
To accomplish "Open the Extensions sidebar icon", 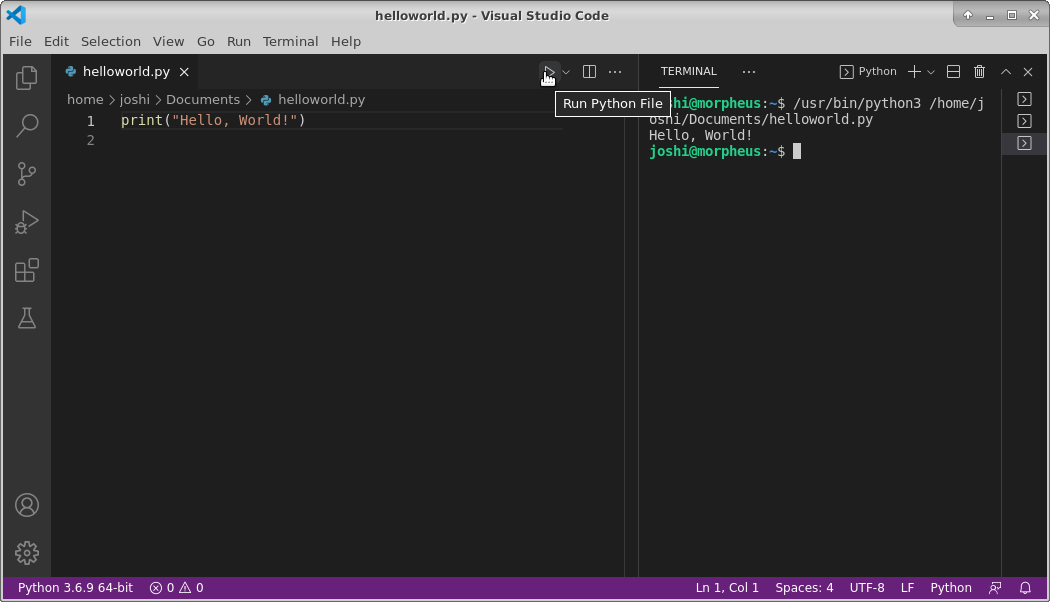I will click(26, 270).
